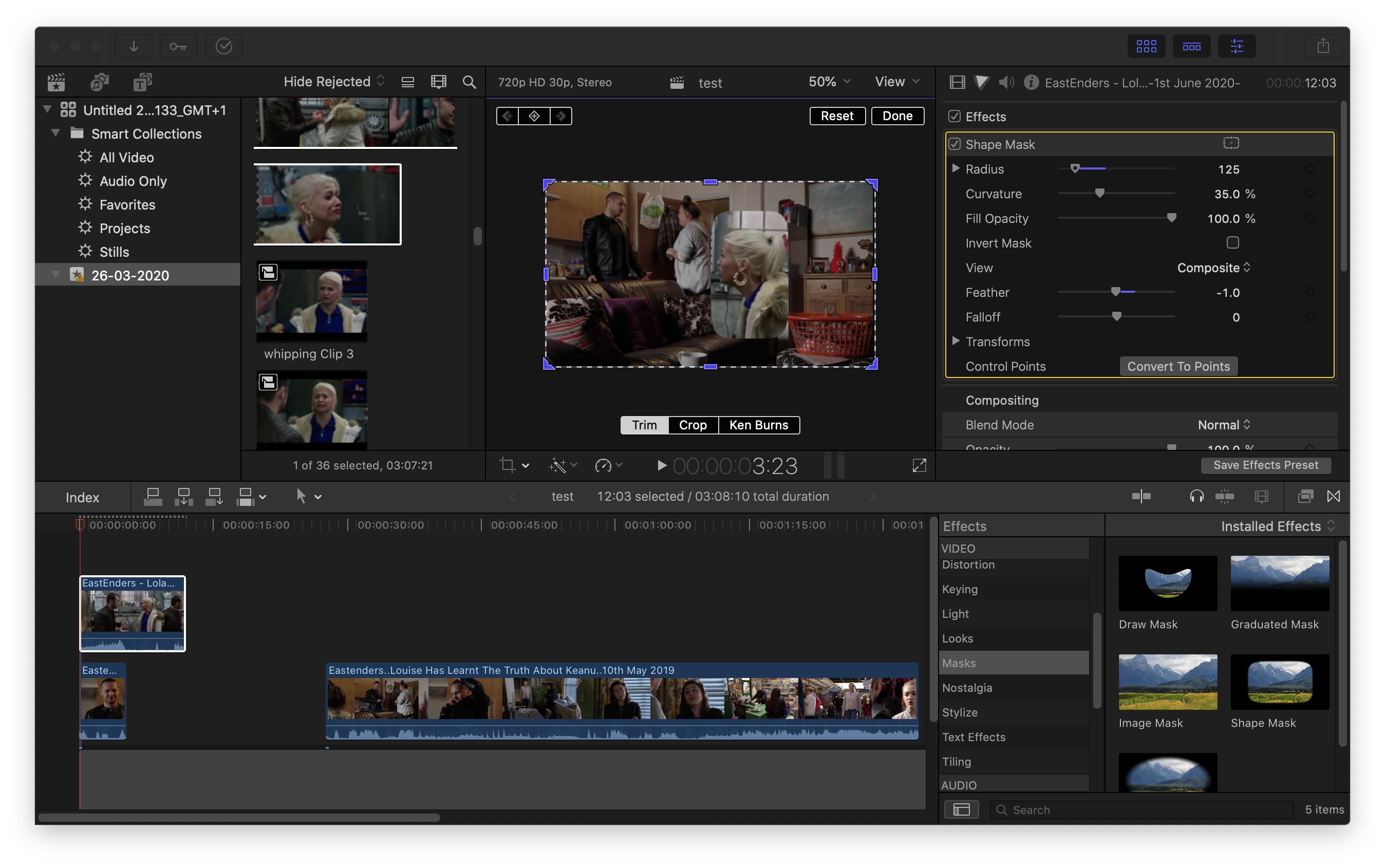1385x868 pixels.
Task: Select the Stylize effects category
Action: 960,712
